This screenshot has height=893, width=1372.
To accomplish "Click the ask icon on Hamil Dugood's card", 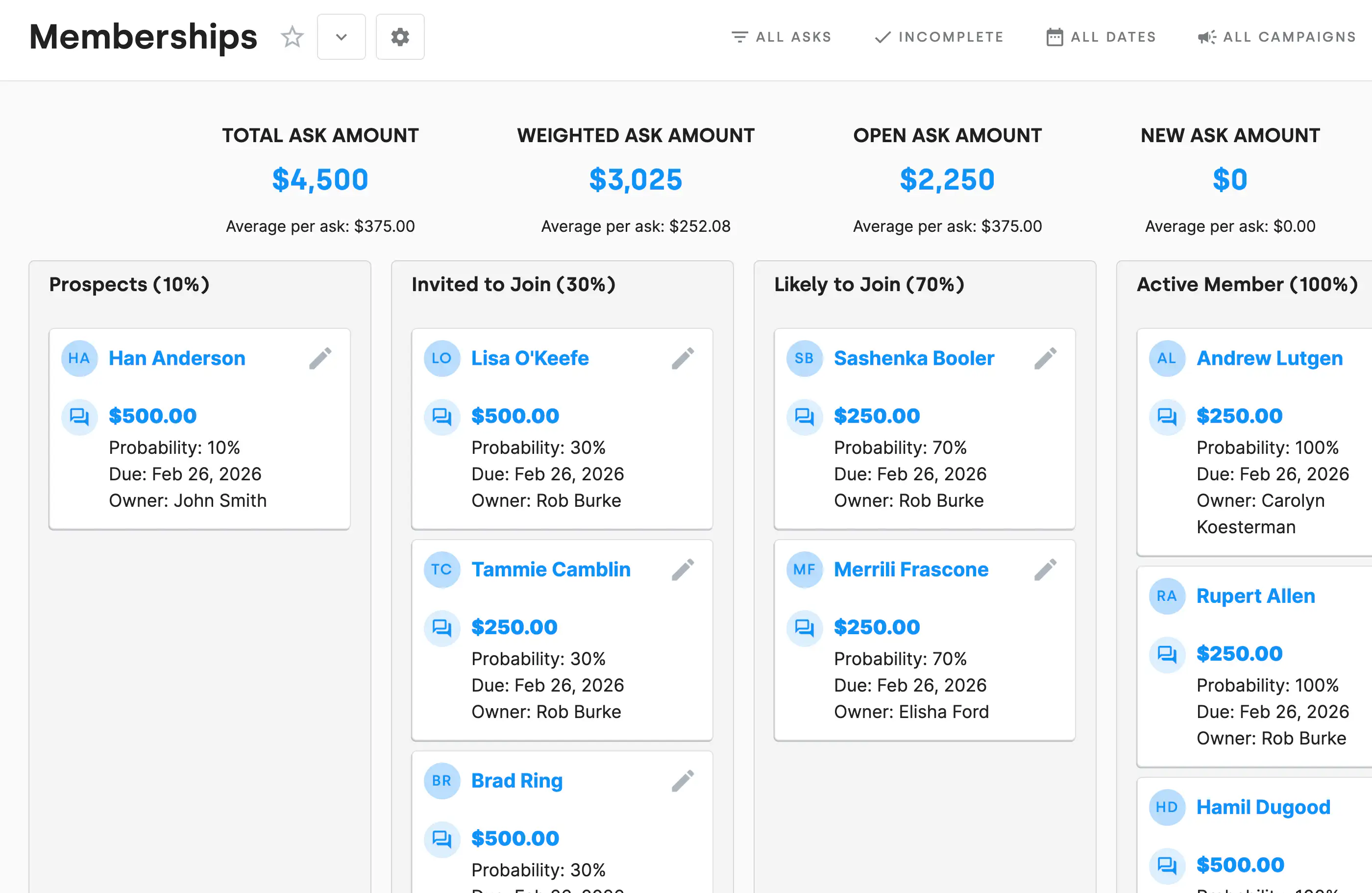I will tap(1167, 866).
